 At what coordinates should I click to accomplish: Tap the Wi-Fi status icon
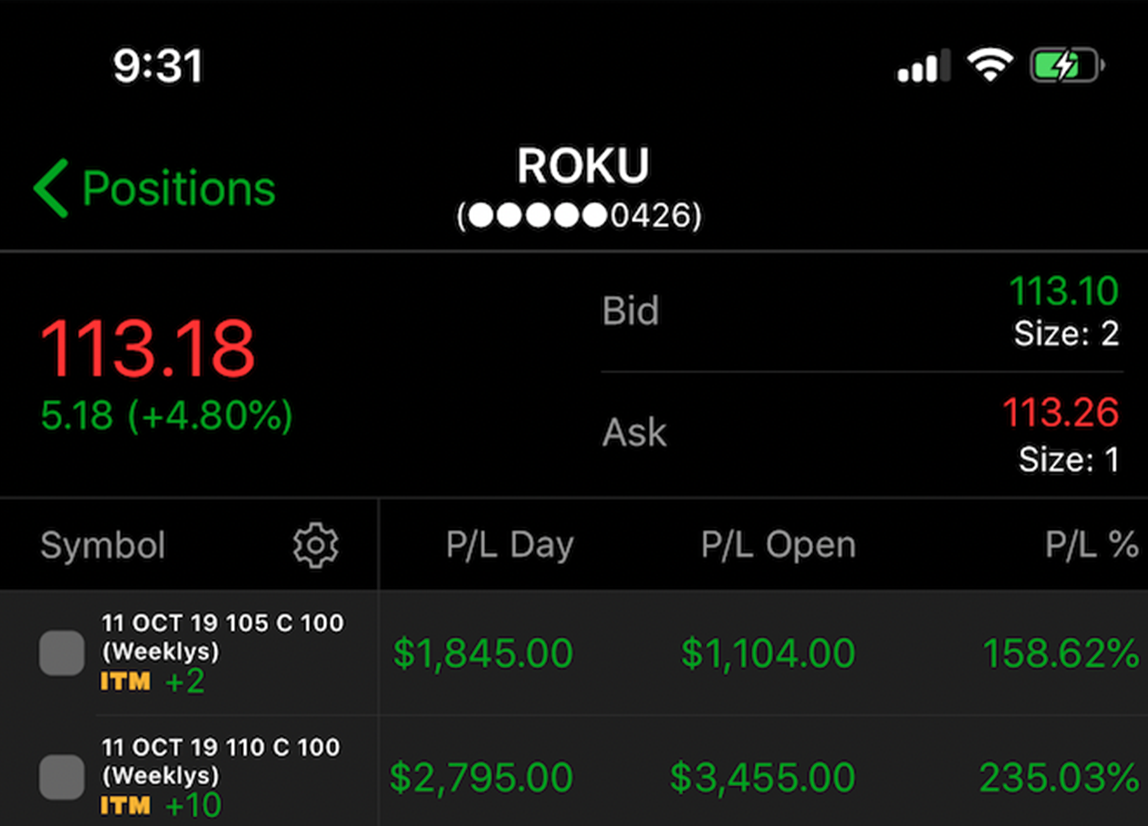click(x=990, y=65)
